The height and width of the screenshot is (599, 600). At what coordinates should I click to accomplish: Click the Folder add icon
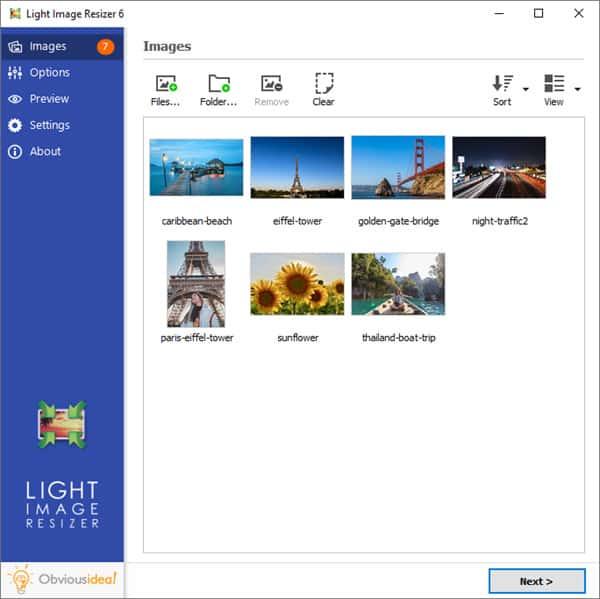pos(218,84)
